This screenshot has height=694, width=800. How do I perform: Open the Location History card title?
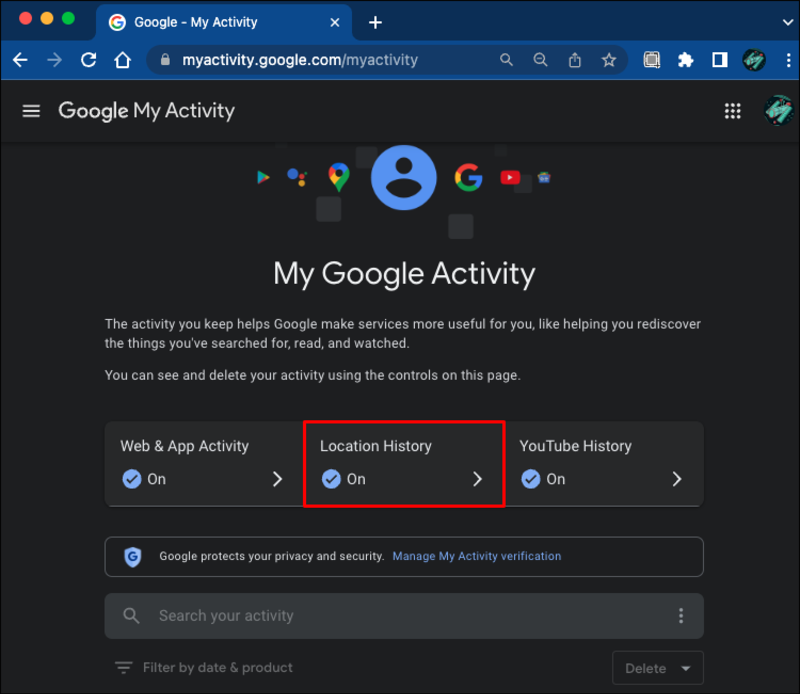coord(376,446)
